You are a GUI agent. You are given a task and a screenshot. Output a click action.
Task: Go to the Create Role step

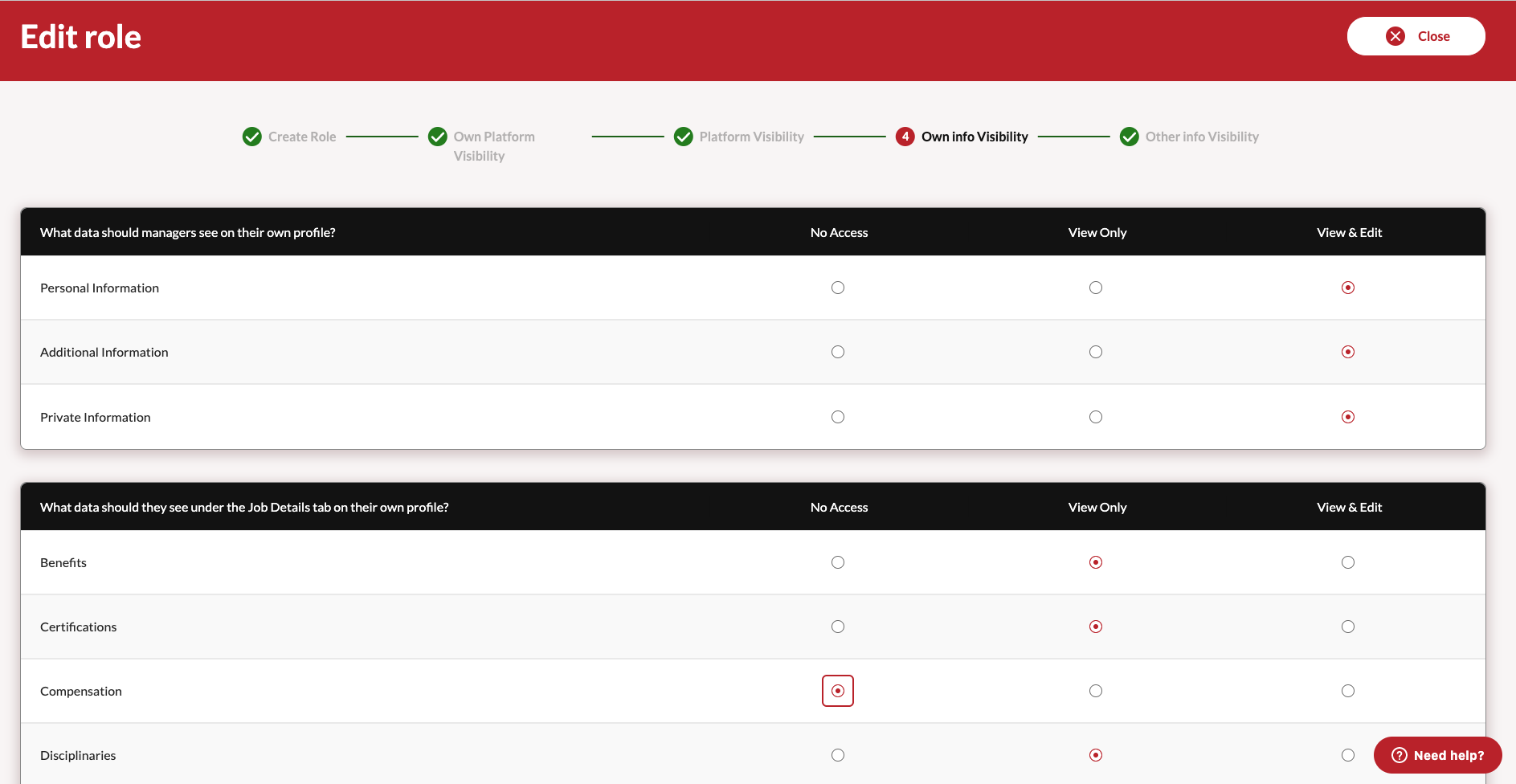302,137
